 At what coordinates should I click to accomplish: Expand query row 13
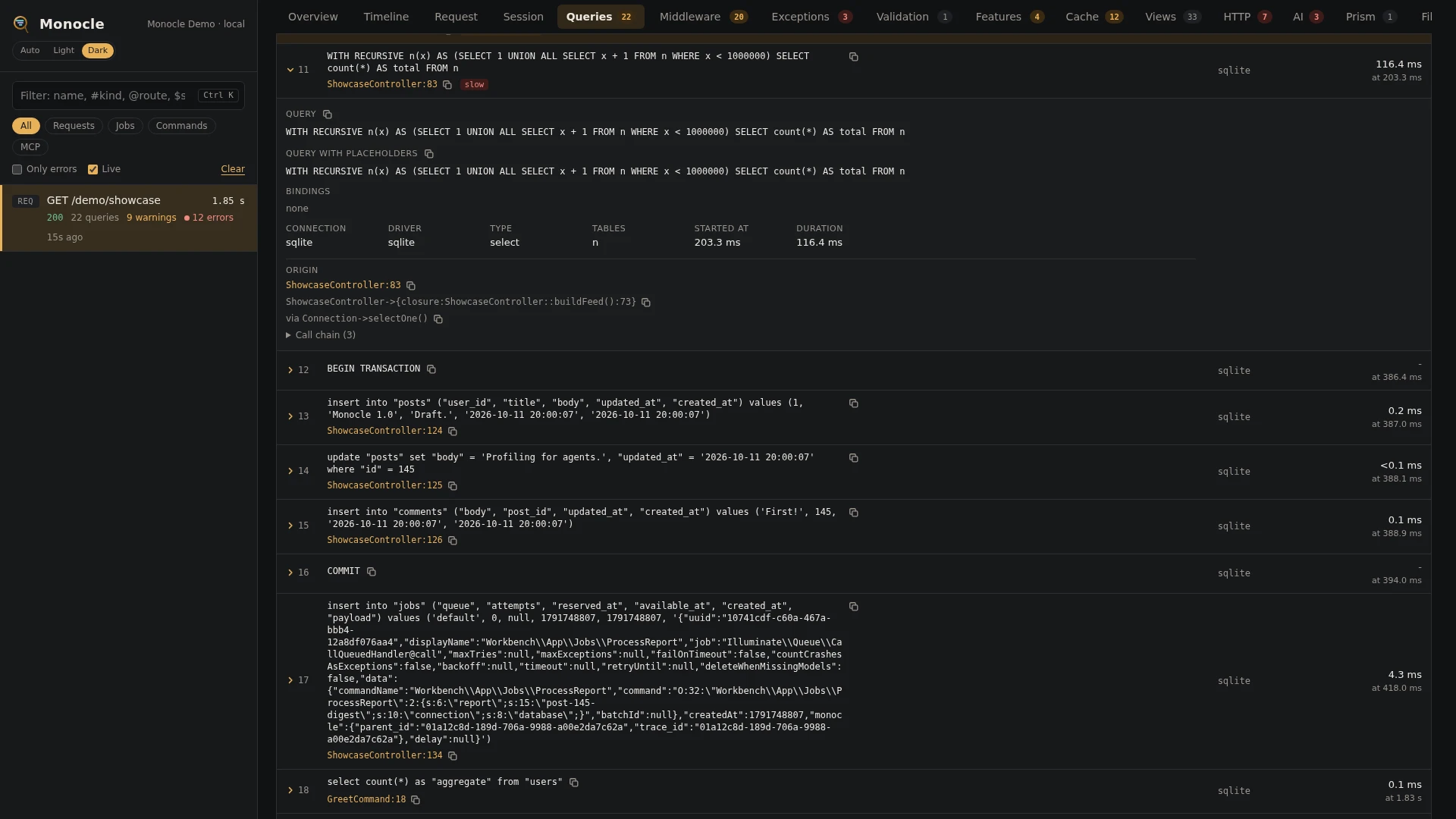click(x=290, y=416)
